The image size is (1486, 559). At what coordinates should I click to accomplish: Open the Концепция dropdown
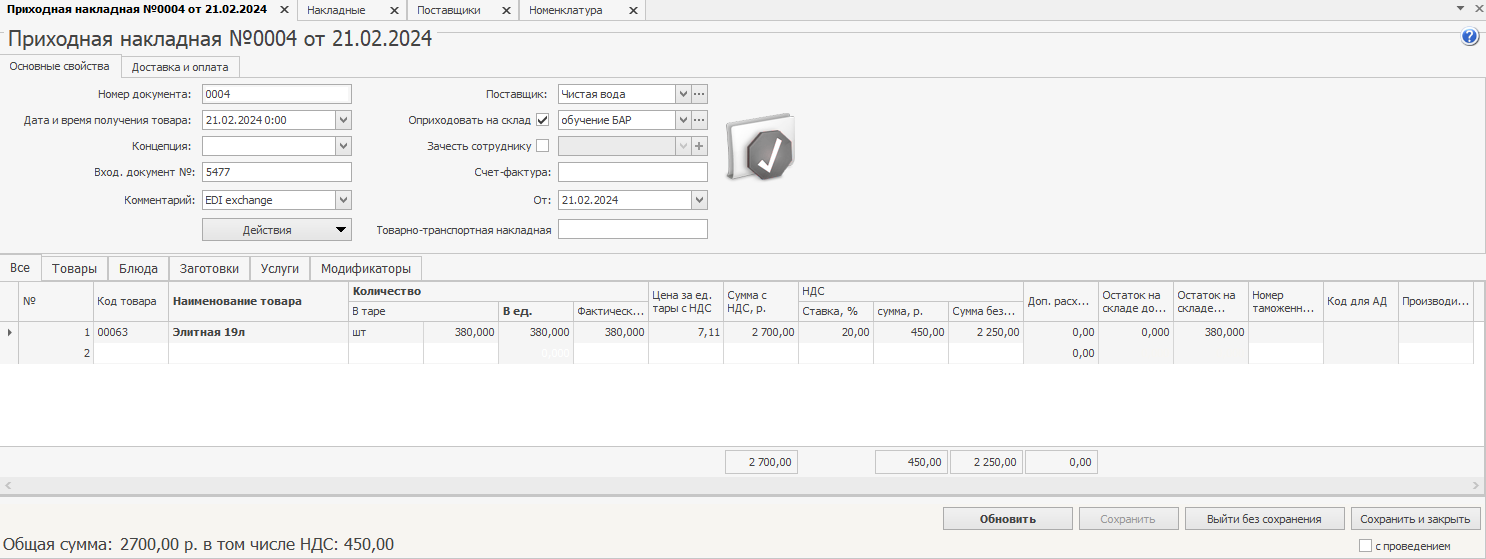(x=343, y=146)
